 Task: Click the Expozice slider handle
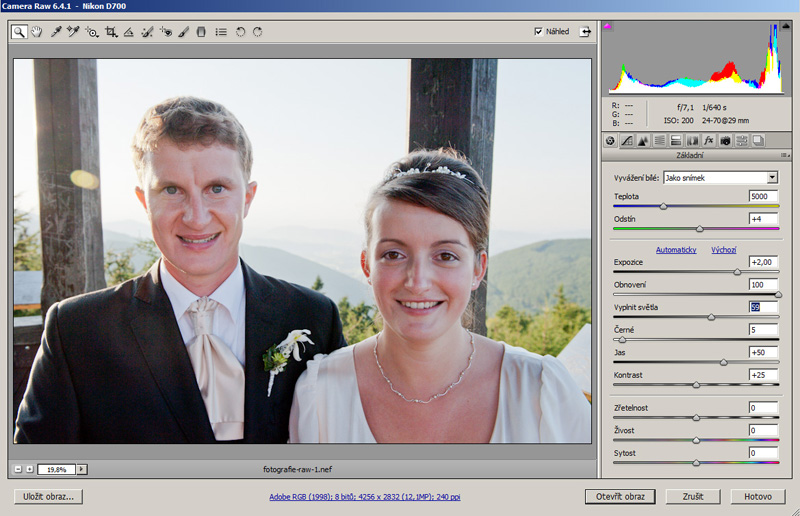[737, 271]
